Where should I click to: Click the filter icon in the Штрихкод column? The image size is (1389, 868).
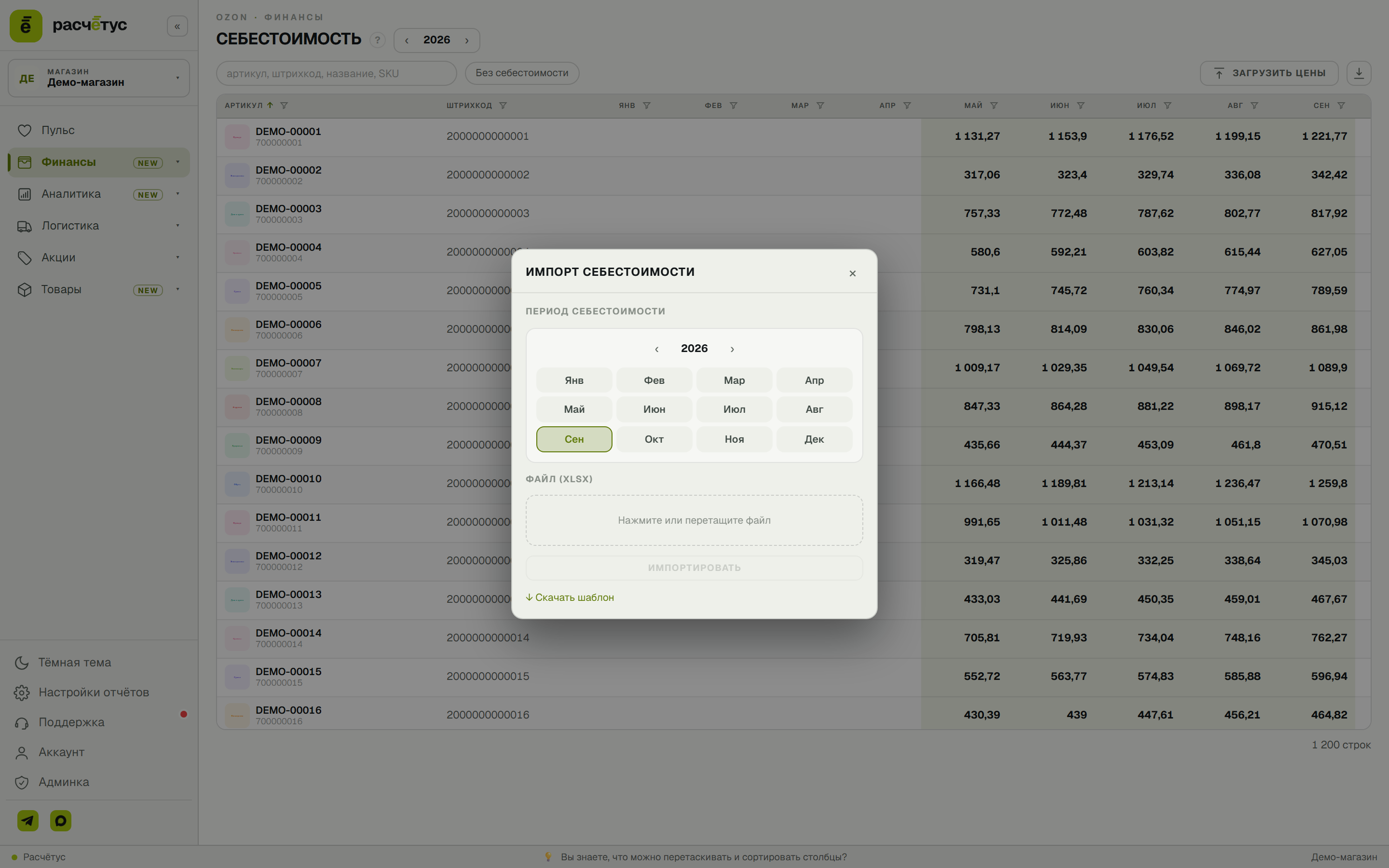click(x=503, y=106)
